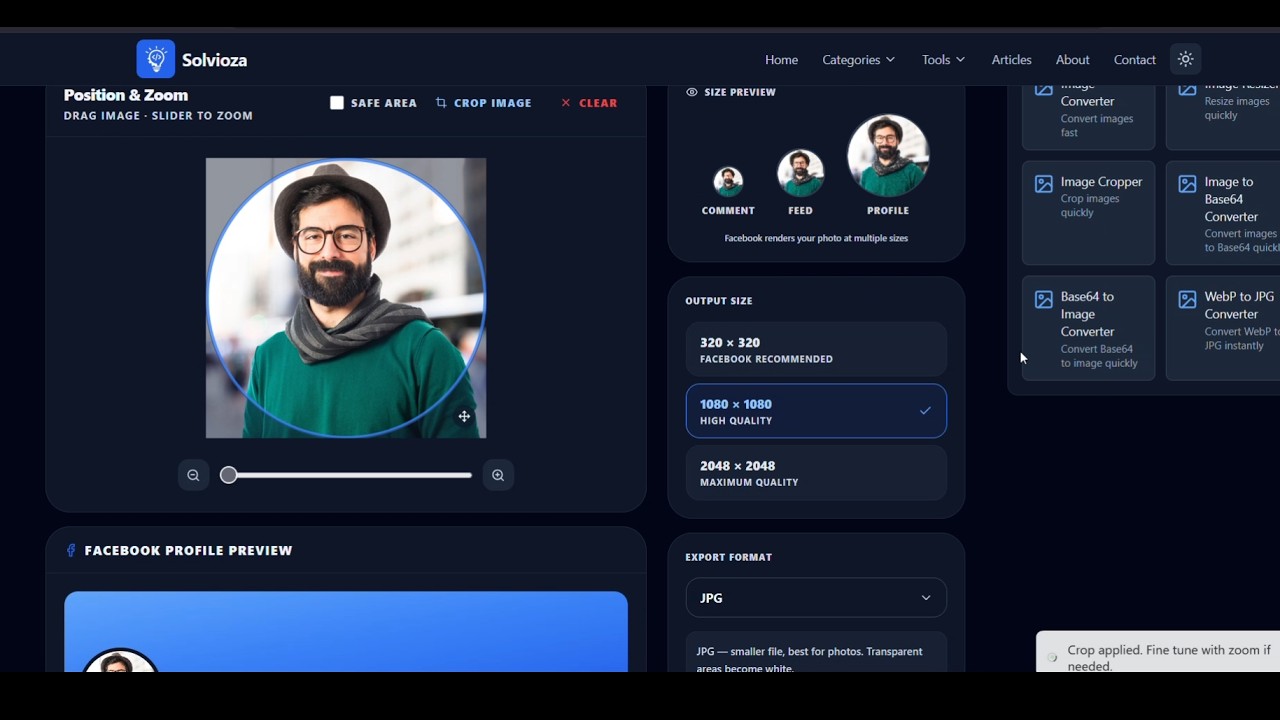This screenshot has width=1280, height=720.
Task: Click 'Facebook renders your photo at multiple sizes' text
Action: click(816, 238)
